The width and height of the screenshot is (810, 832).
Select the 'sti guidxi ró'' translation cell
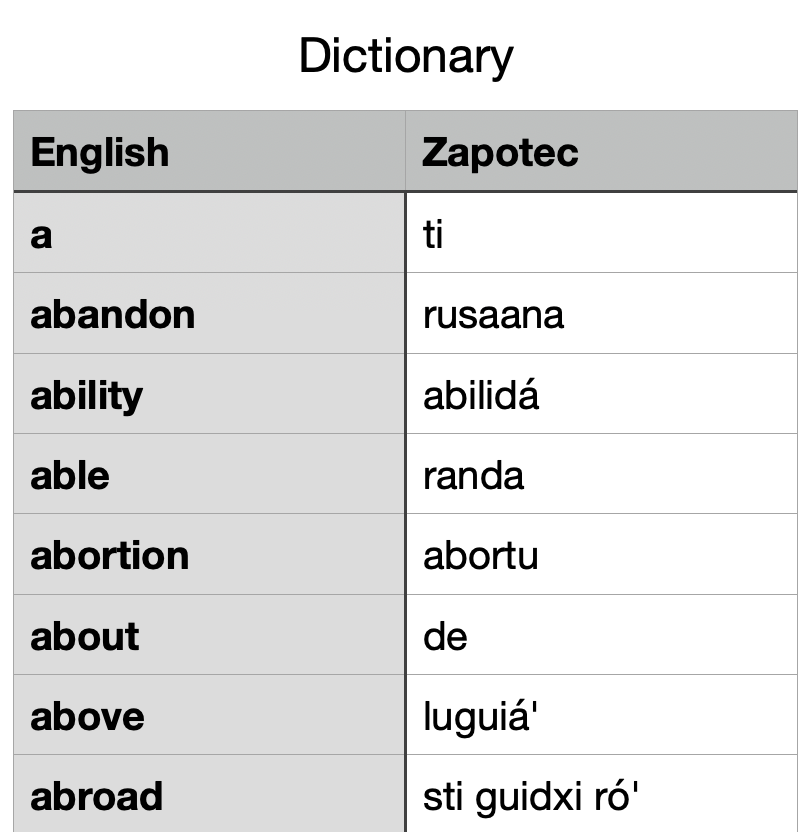(531, 796)
